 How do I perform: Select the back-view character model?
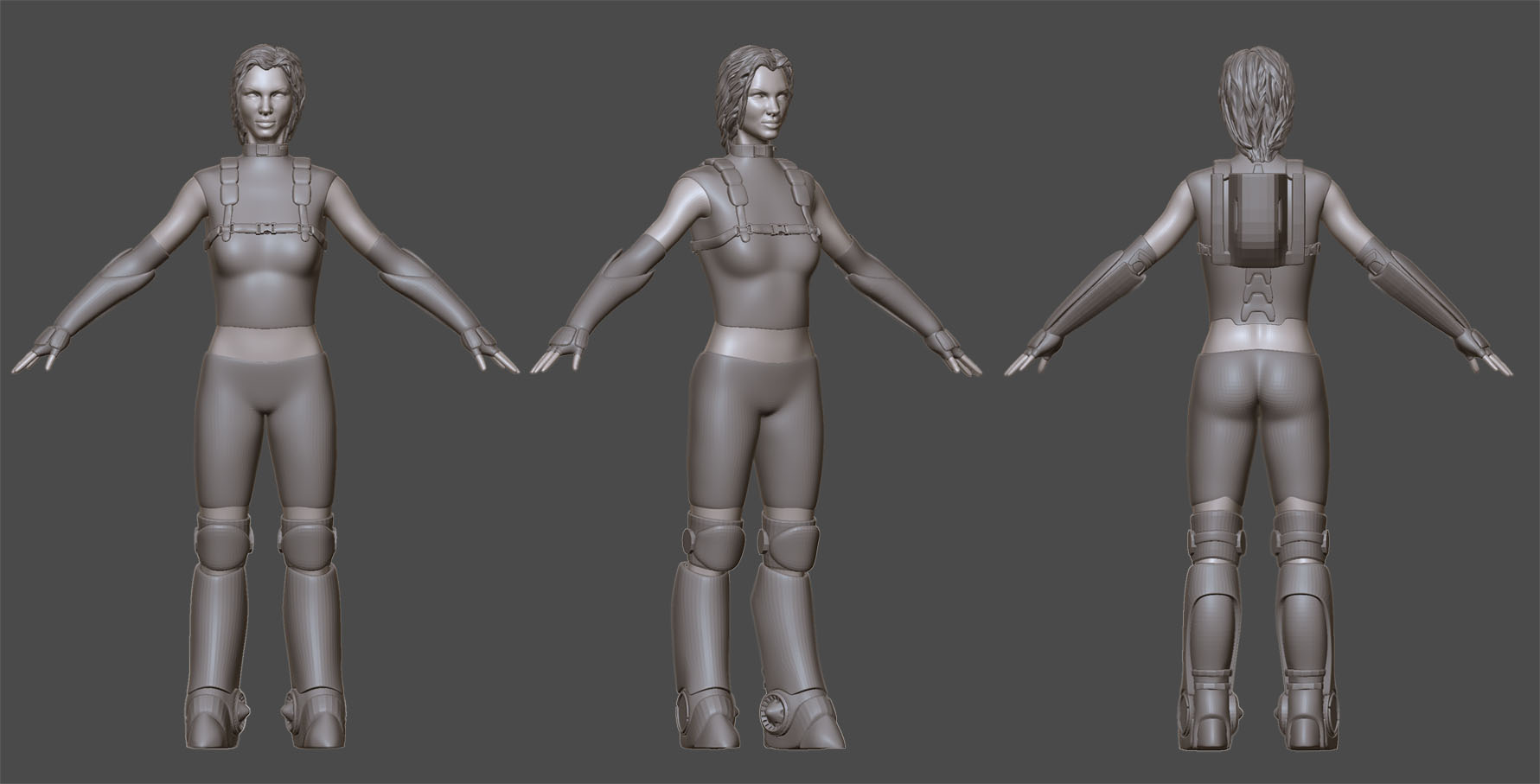coord(1260,398)
